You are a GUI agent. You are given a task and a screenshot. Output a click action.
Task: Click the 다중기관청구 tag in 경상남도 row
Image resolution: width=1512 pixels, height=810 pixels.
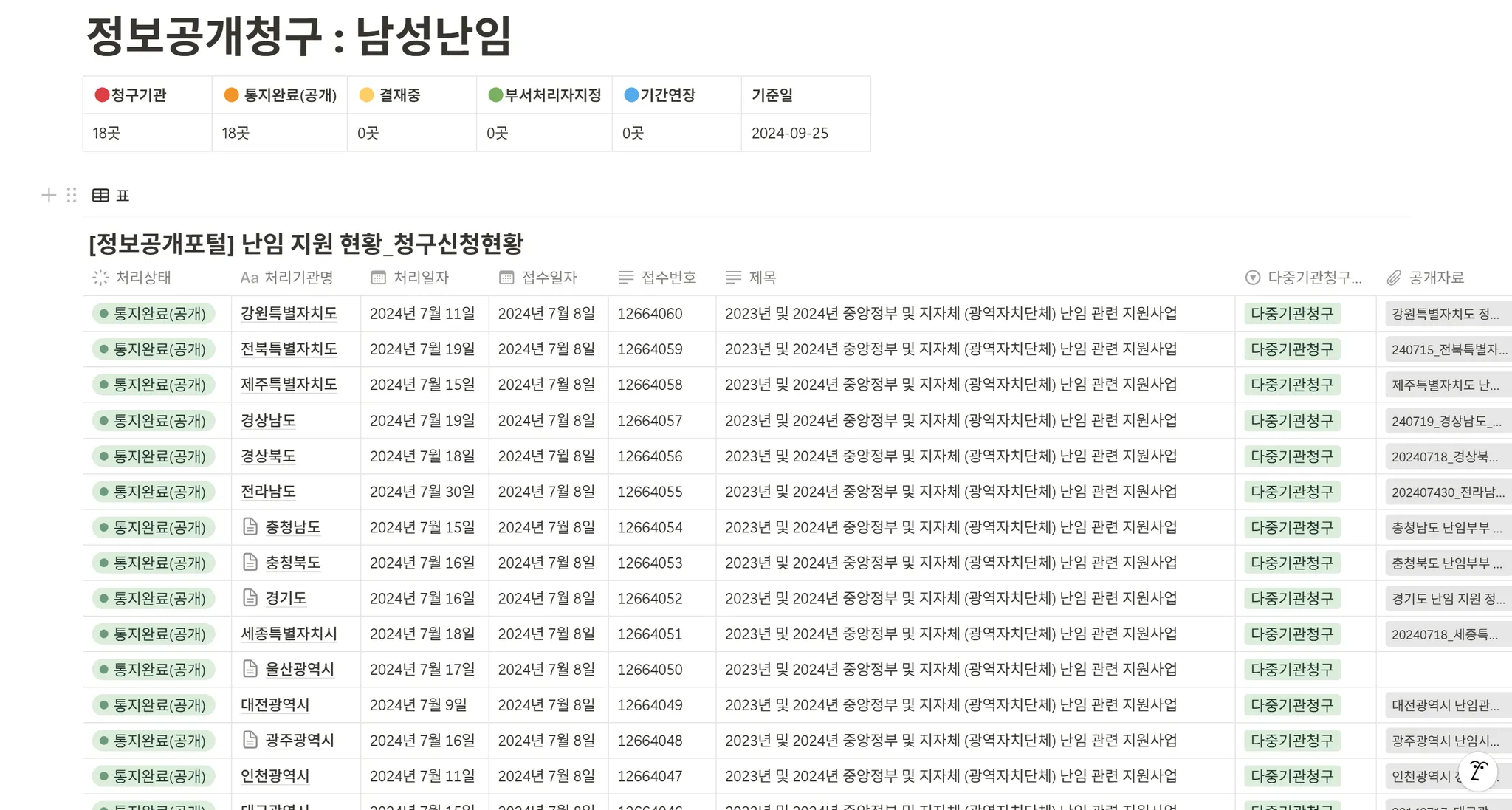tap(1291, 421)
